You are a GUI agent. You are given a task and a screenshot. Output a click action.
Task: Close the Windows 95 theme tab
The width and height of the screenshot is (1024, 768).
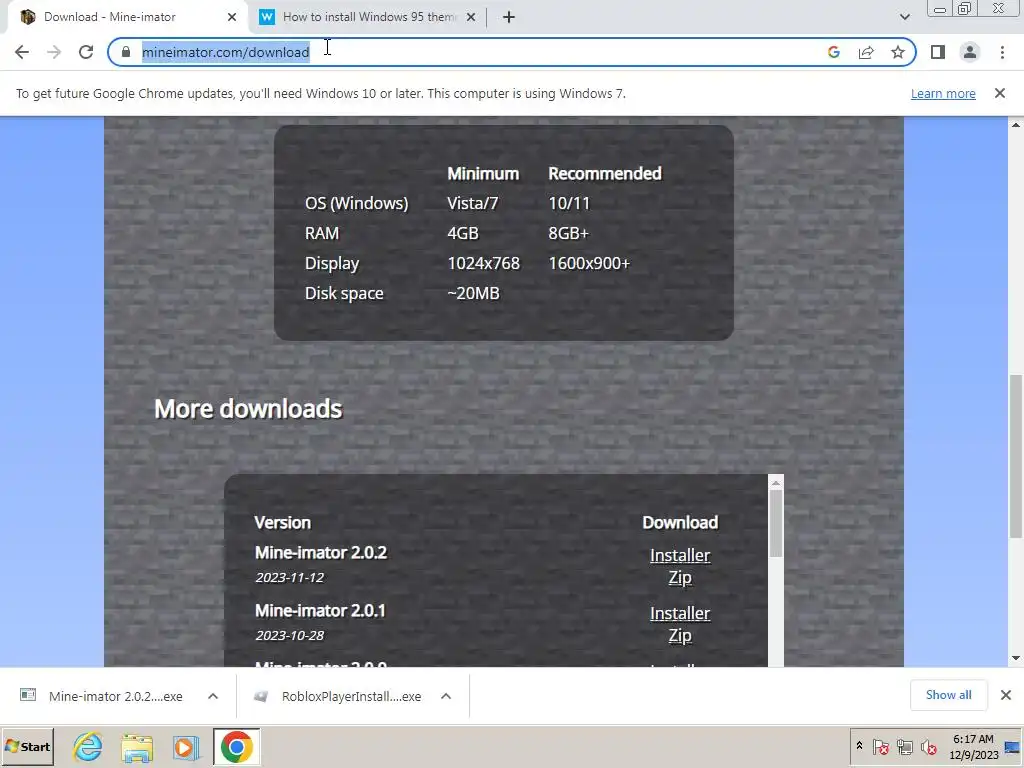471,17
